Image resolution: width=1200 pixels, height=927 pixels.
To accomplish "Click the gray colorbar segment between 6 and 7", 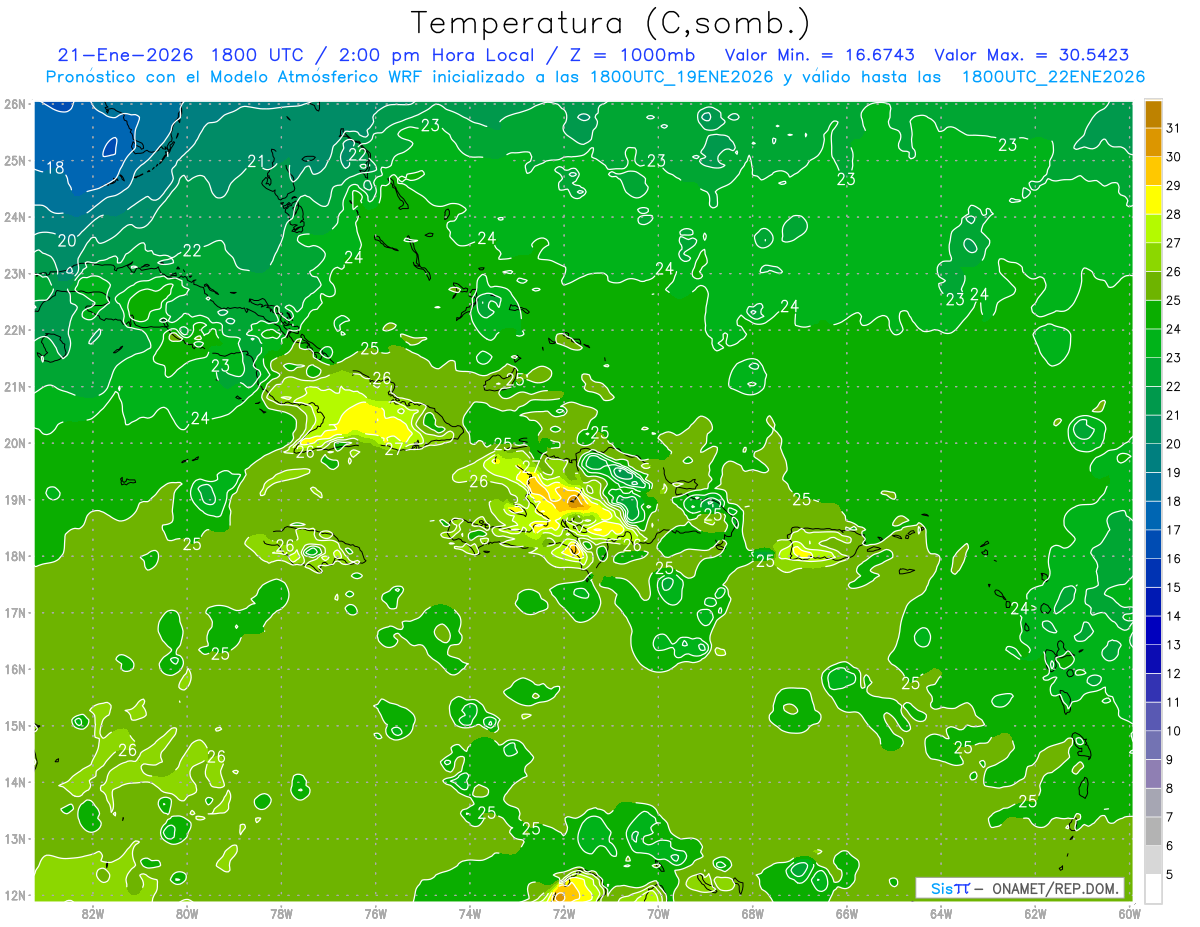I will tap(1153, 832).
